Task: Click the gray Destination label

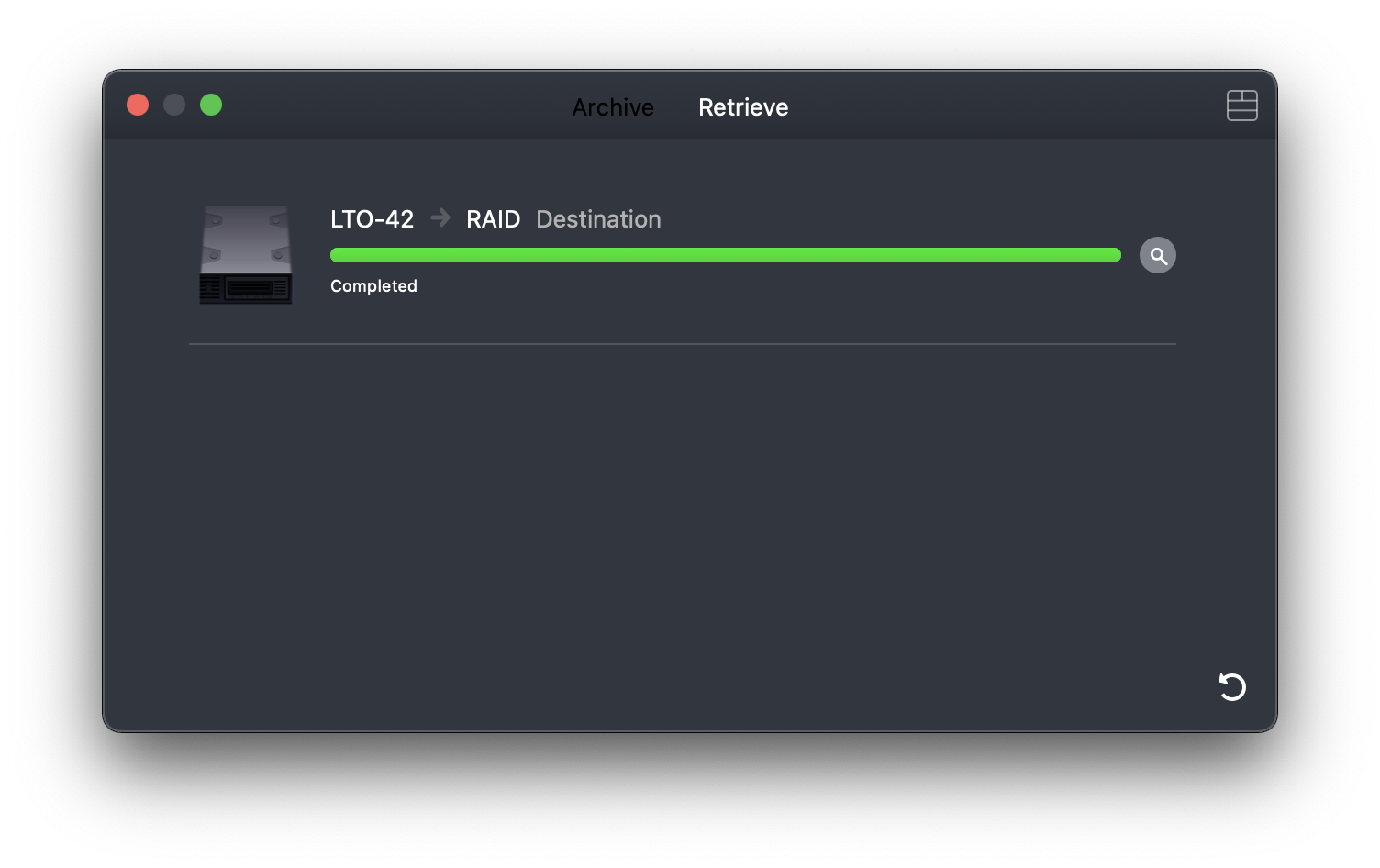Action: click(598, 219)
